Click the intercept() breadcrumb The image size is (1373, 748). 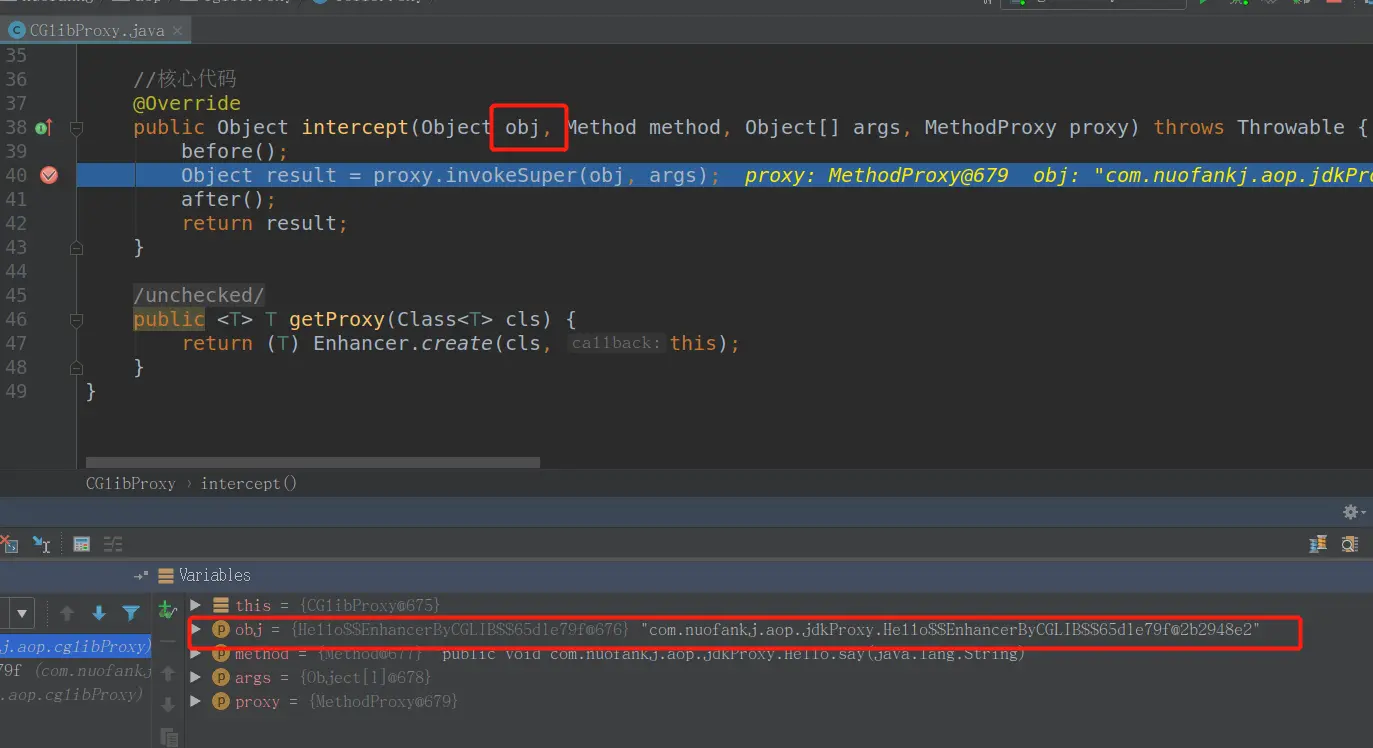pos(249,483)
